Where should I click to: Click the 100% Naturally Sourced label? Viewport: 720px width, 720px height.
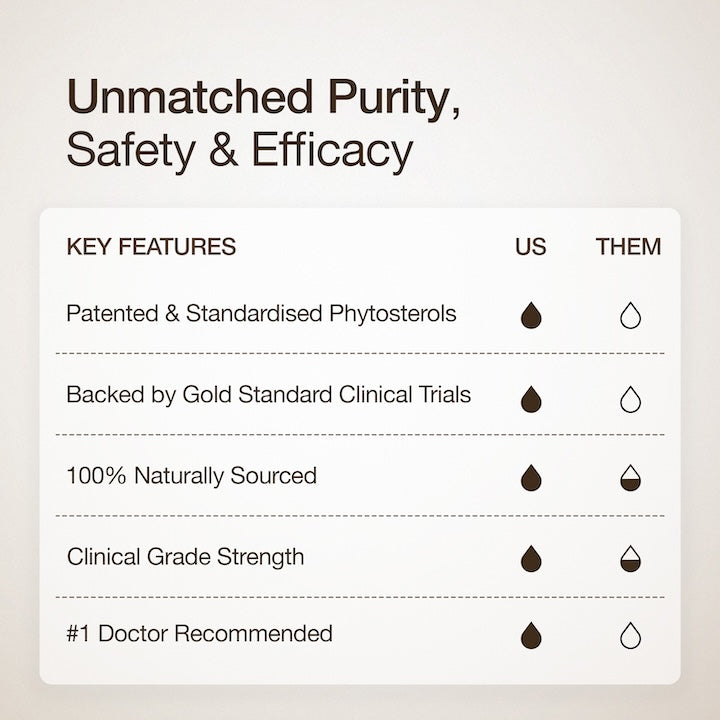(191, 476)
